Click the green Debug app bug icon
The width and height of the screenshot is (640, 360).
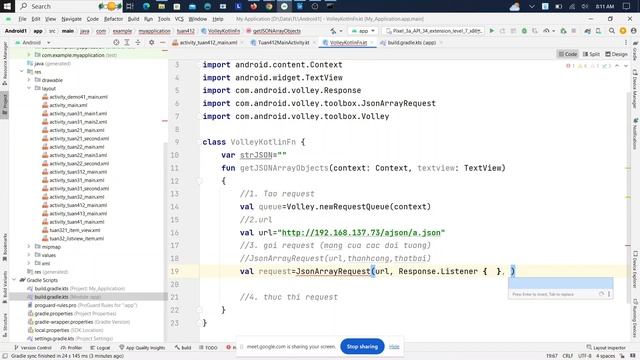pos(524,31)
